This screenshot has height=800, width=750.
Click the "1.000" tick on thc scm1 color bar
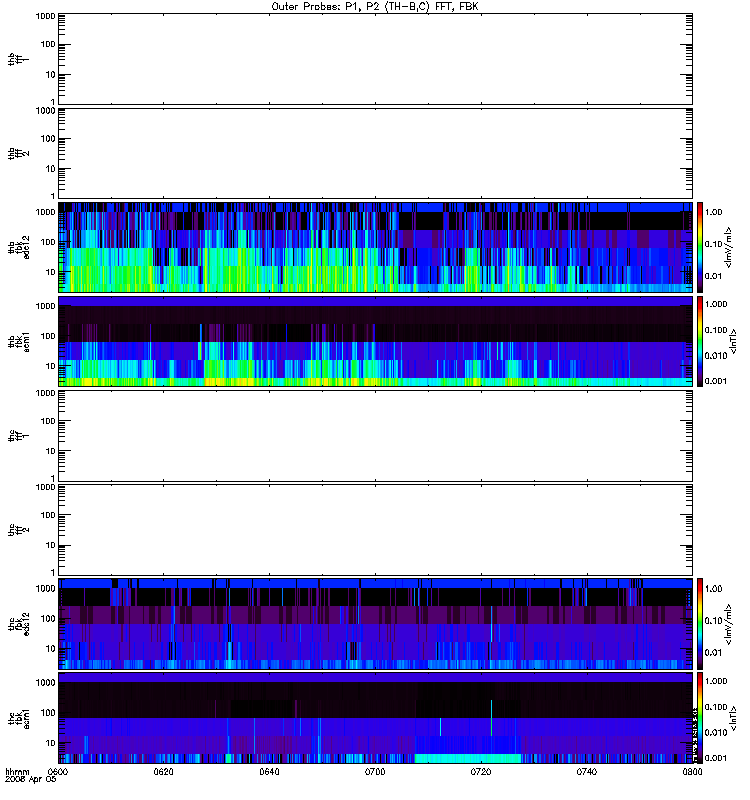pos(716,681)
